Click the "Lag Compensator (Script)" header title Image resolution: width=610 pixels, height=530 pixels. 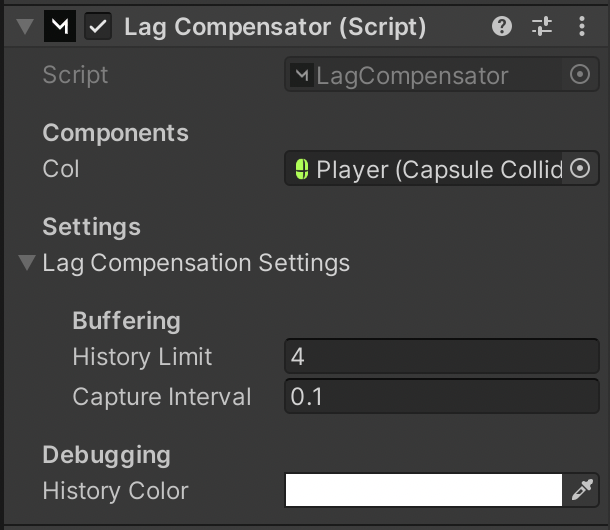(x=275, y=27)
